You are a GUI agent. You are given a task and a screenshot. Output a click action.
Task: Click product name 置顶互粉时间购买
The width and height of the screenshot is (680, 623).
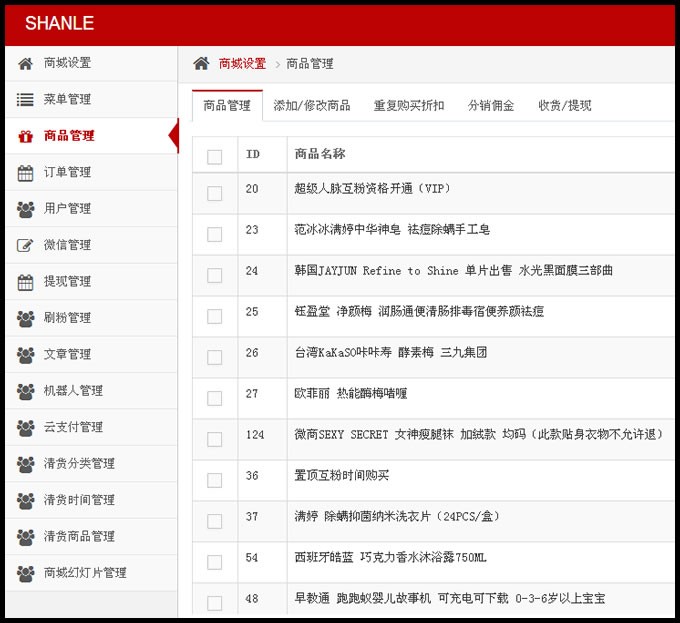coord(342,476)
